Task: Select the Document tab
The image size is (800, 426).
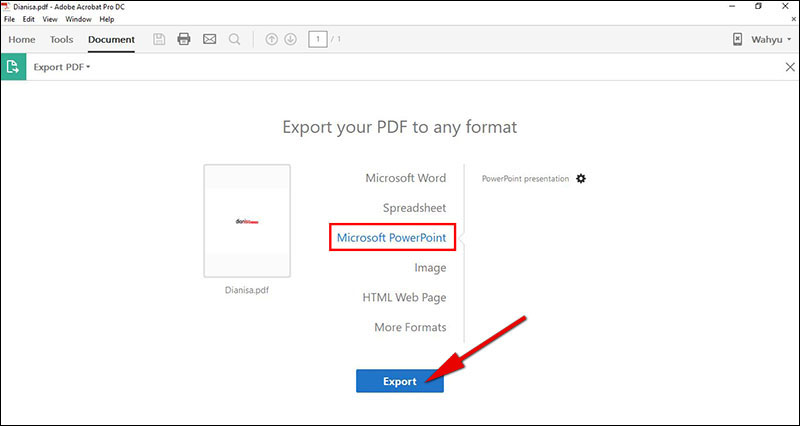Action: click(111, 39)
